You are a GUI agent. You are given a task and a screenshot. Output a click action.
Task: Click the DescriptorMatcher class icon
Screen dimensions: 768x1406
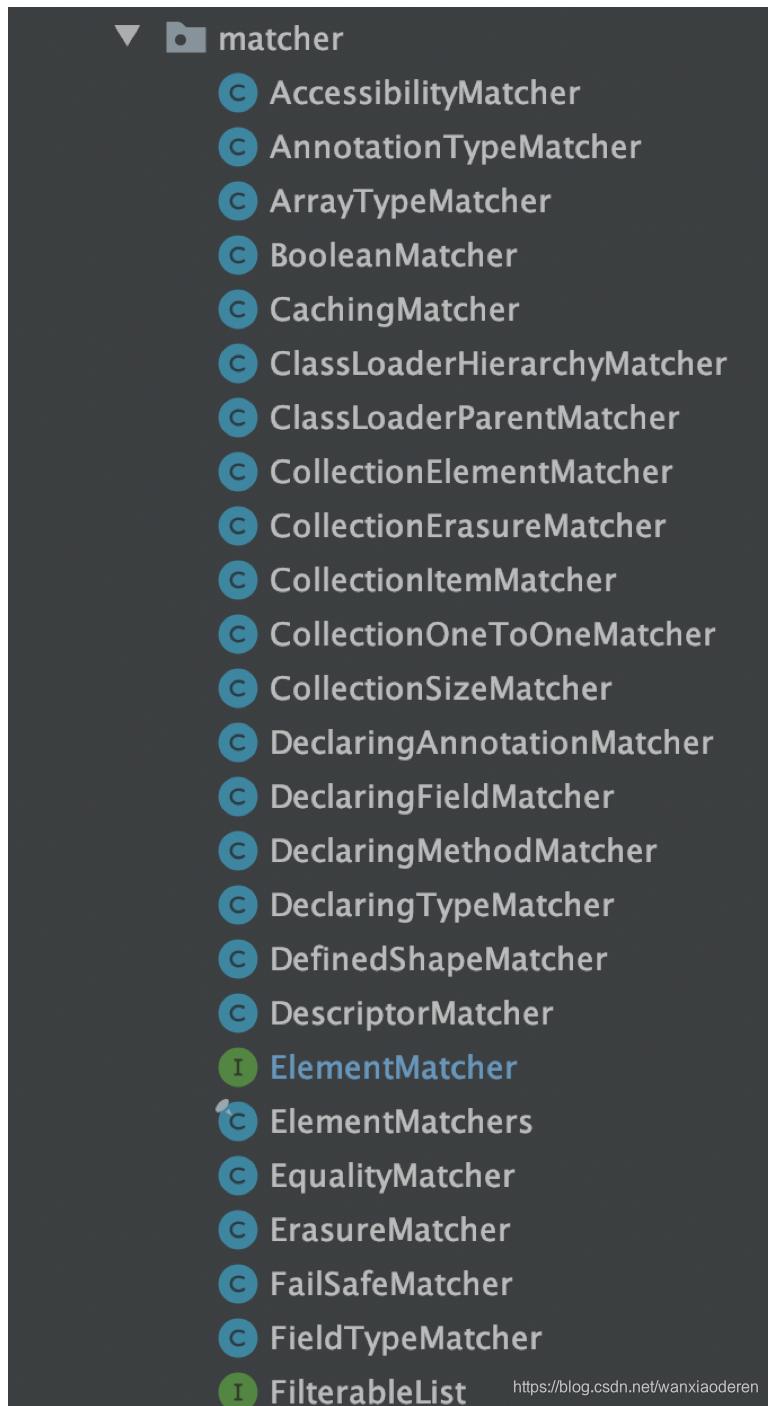pos(237,1014)
